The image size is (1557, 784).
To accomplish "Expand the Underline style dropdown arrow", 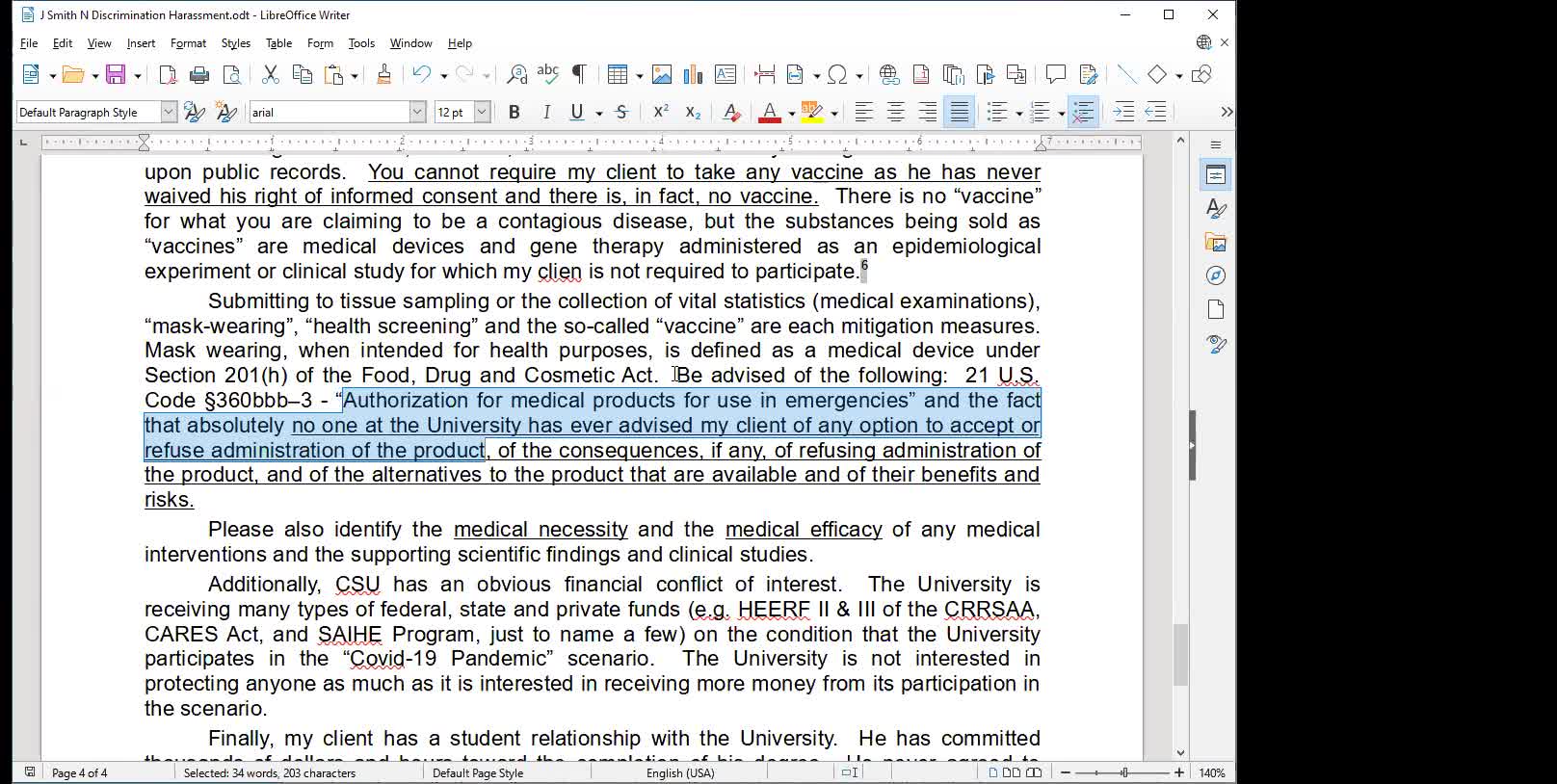I will [599, 114].
